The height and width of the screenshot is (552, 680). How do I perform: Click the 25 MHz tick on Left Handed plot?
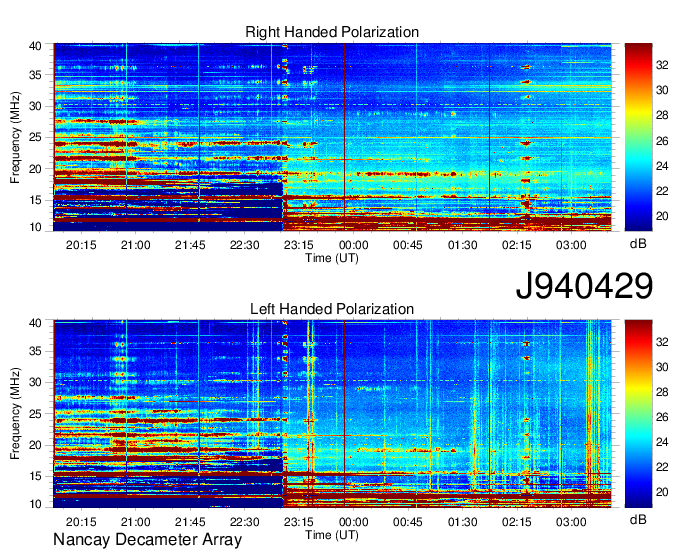[35, 414]
